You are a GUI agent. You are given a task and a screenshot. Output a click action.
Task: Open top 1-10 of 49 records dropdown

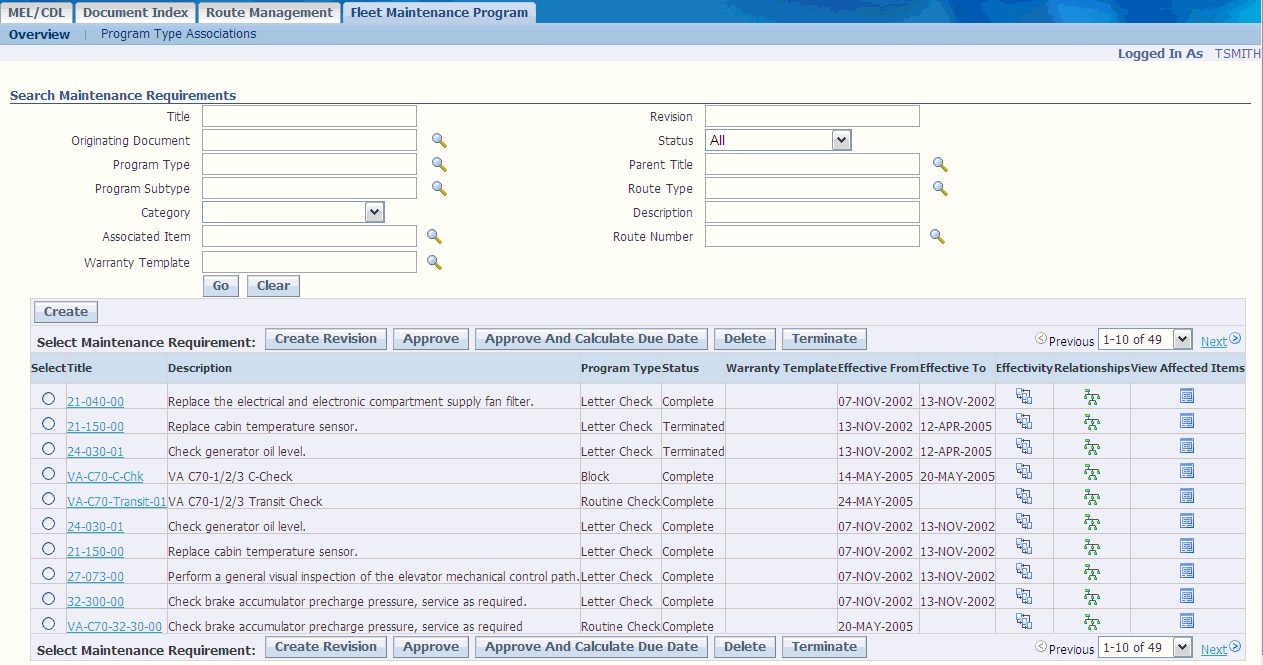[1145, 339]
